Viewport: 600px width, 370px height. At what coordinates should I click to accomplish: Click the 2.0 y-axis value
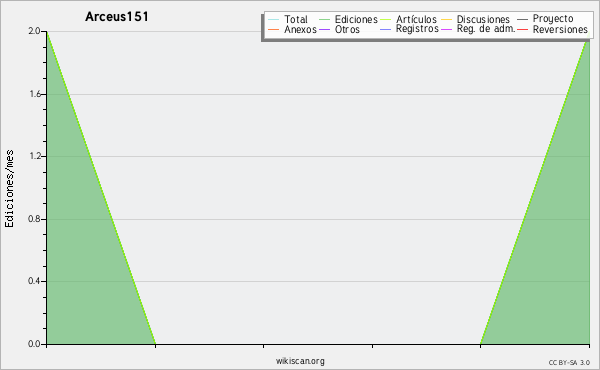click(x=34, y=31)
